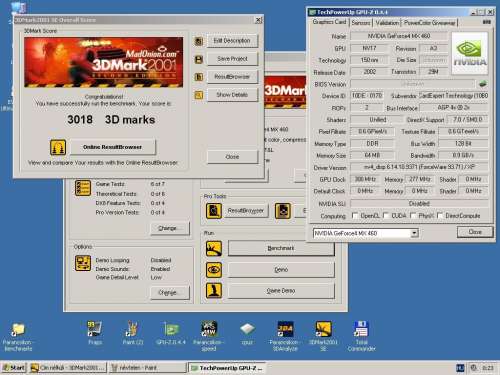Enable the DirectCompute checkbox in GPU-Z
Viewport: 500px width, 375px height.
(x=440, y=216)
